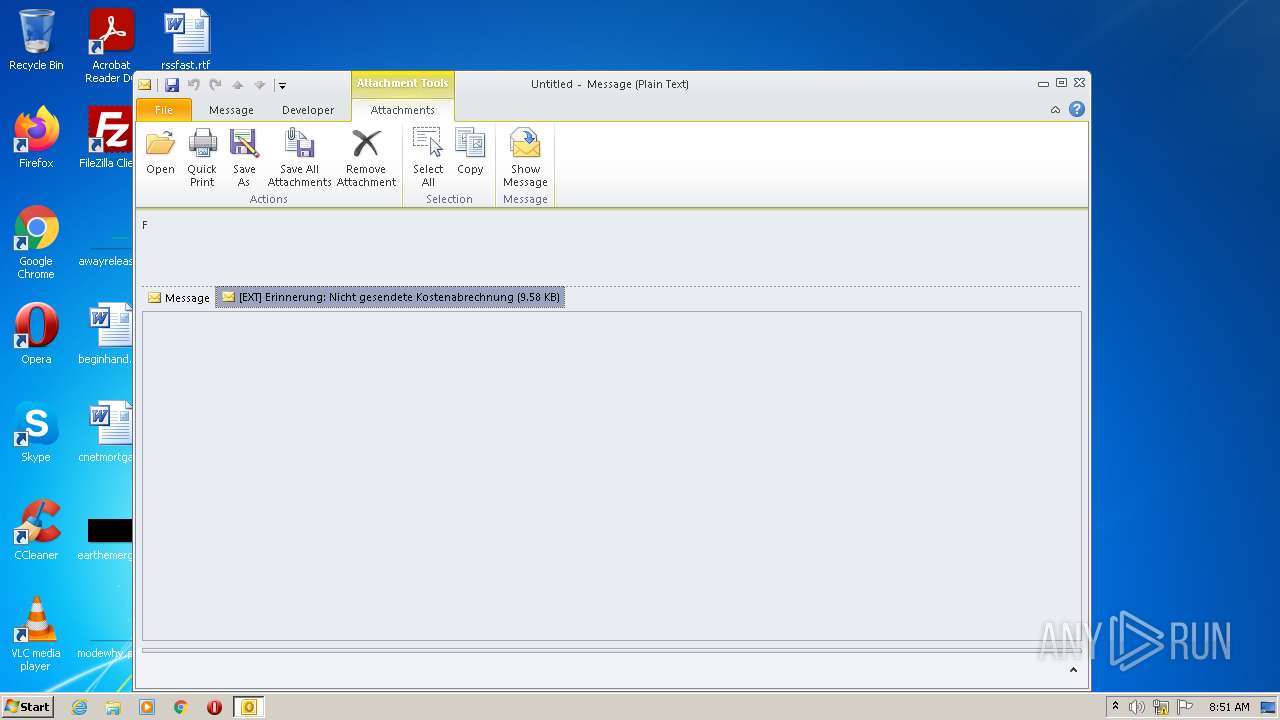Close the Untitled message window
This screenshot has height=720, width=1280.
1079,84
